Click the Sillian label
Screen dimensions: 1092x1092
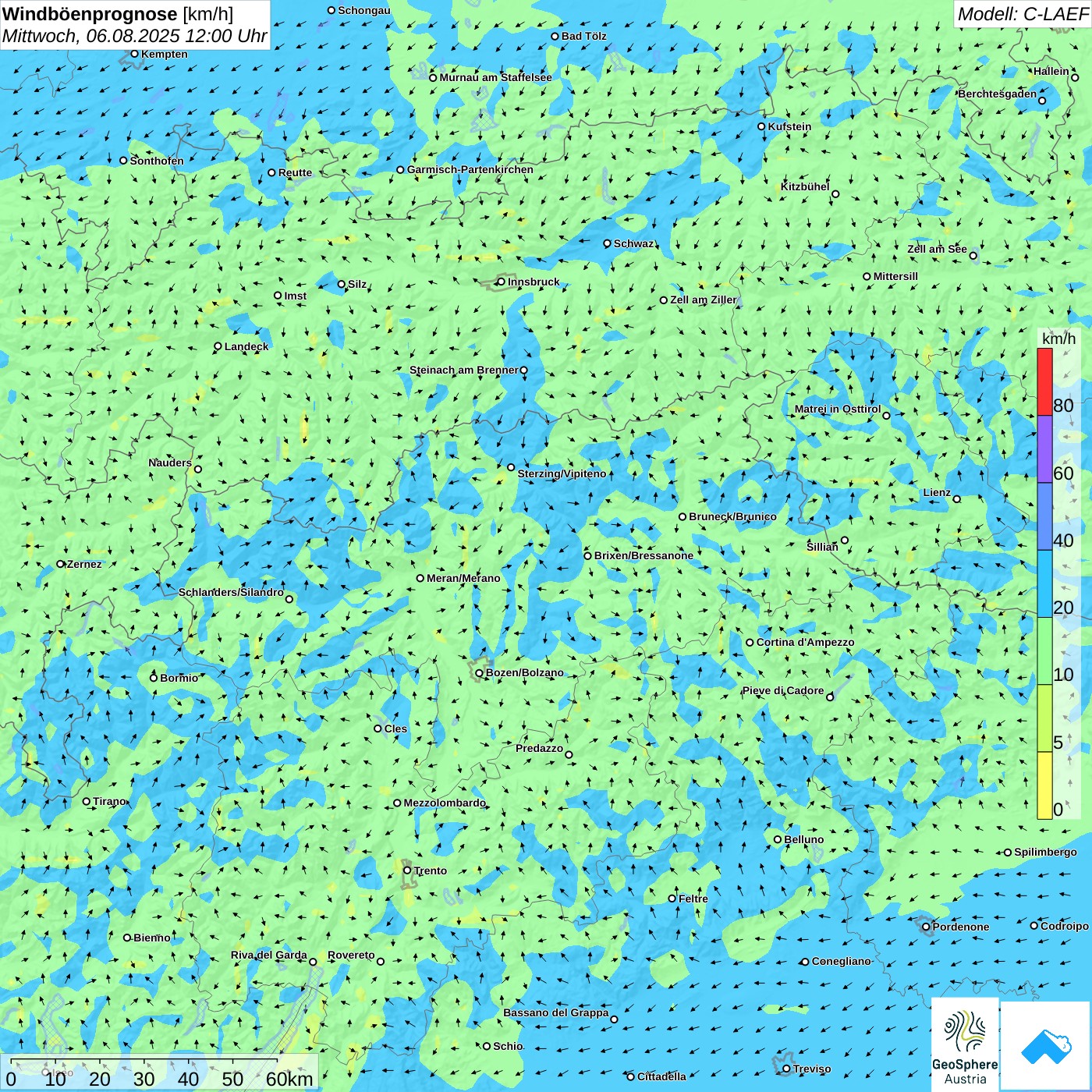pos(822,547)
